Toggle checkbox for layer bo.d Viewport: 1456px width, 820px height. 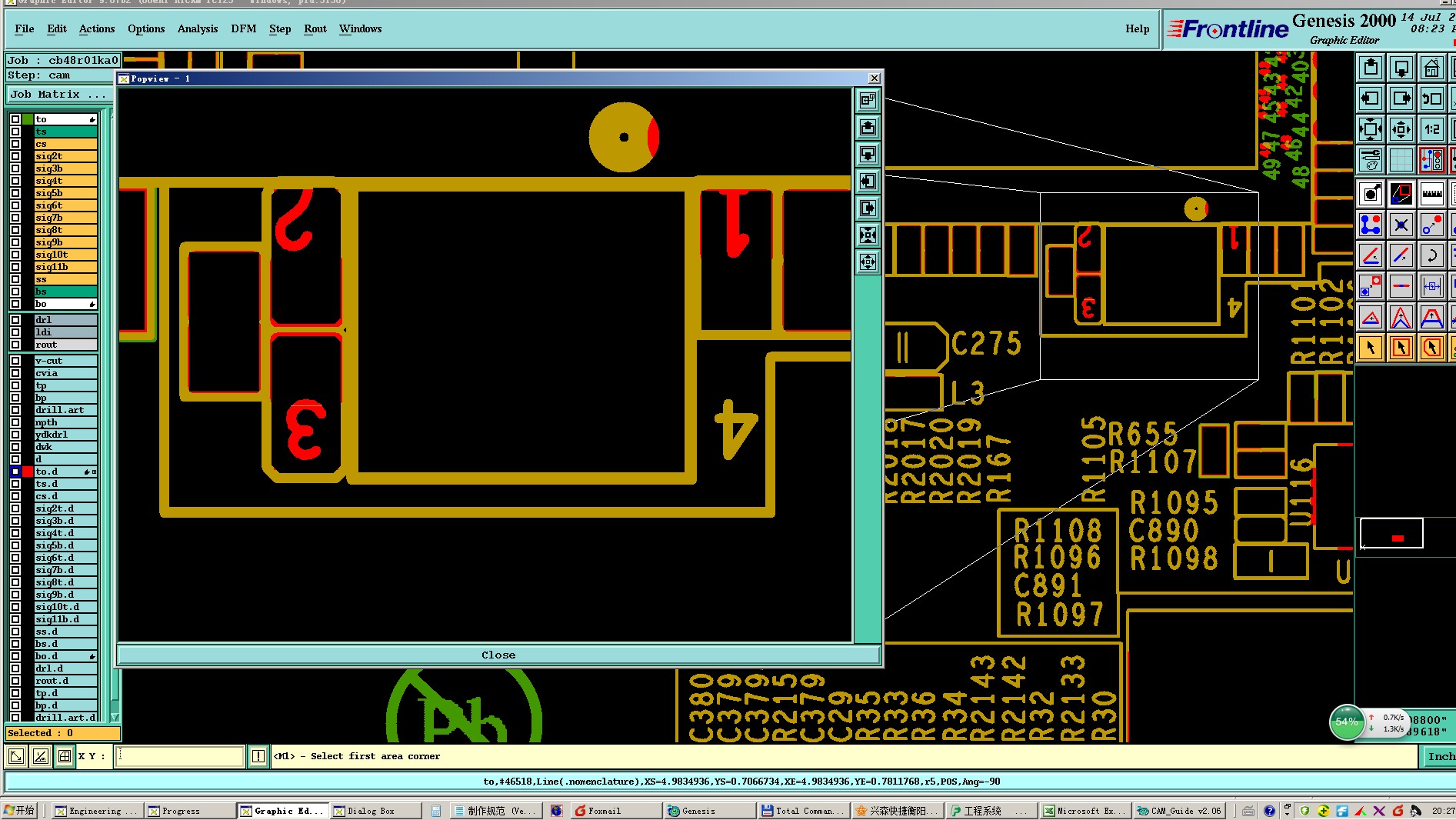tap(15, 656)
